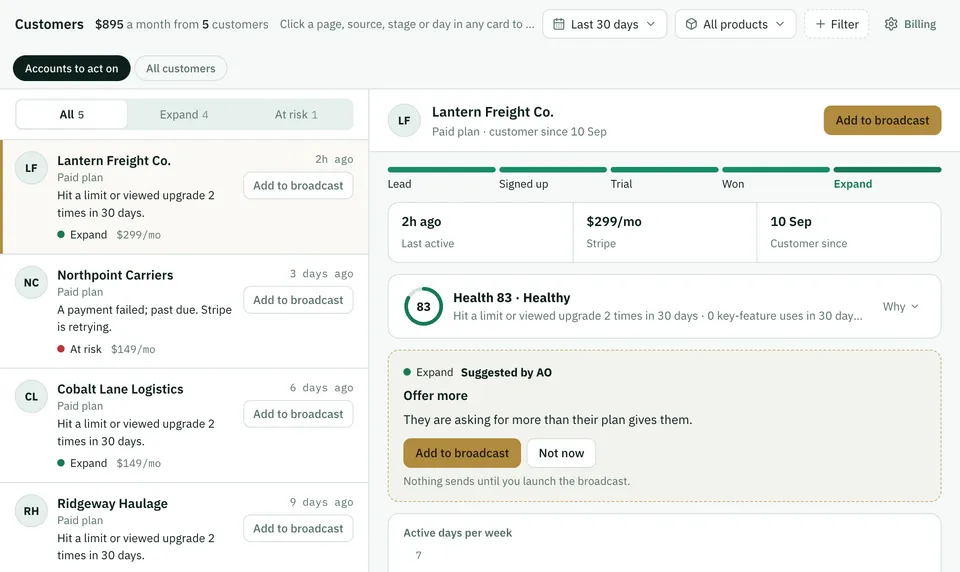This screenshot has height=572, width=960.
Task: Open the Cobalt Lane Logistics customer row
Action: tap(184, 426)
